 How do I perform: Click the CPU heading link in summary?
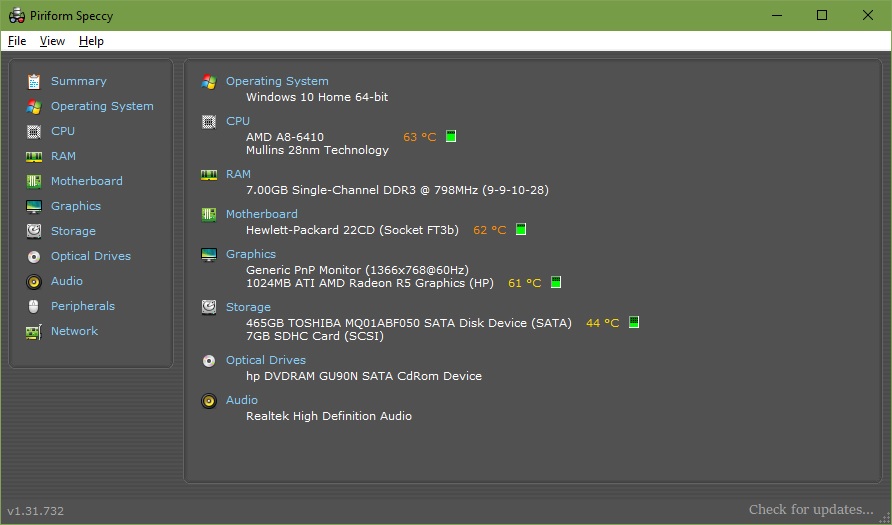point(238,121)
